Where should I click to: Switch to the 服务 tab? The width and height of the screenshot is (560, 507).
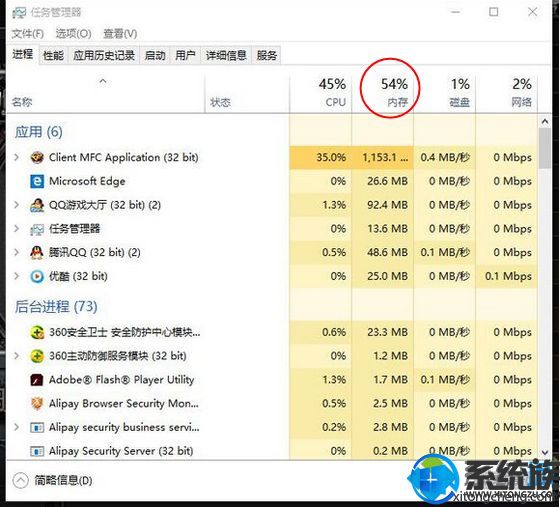266,55
